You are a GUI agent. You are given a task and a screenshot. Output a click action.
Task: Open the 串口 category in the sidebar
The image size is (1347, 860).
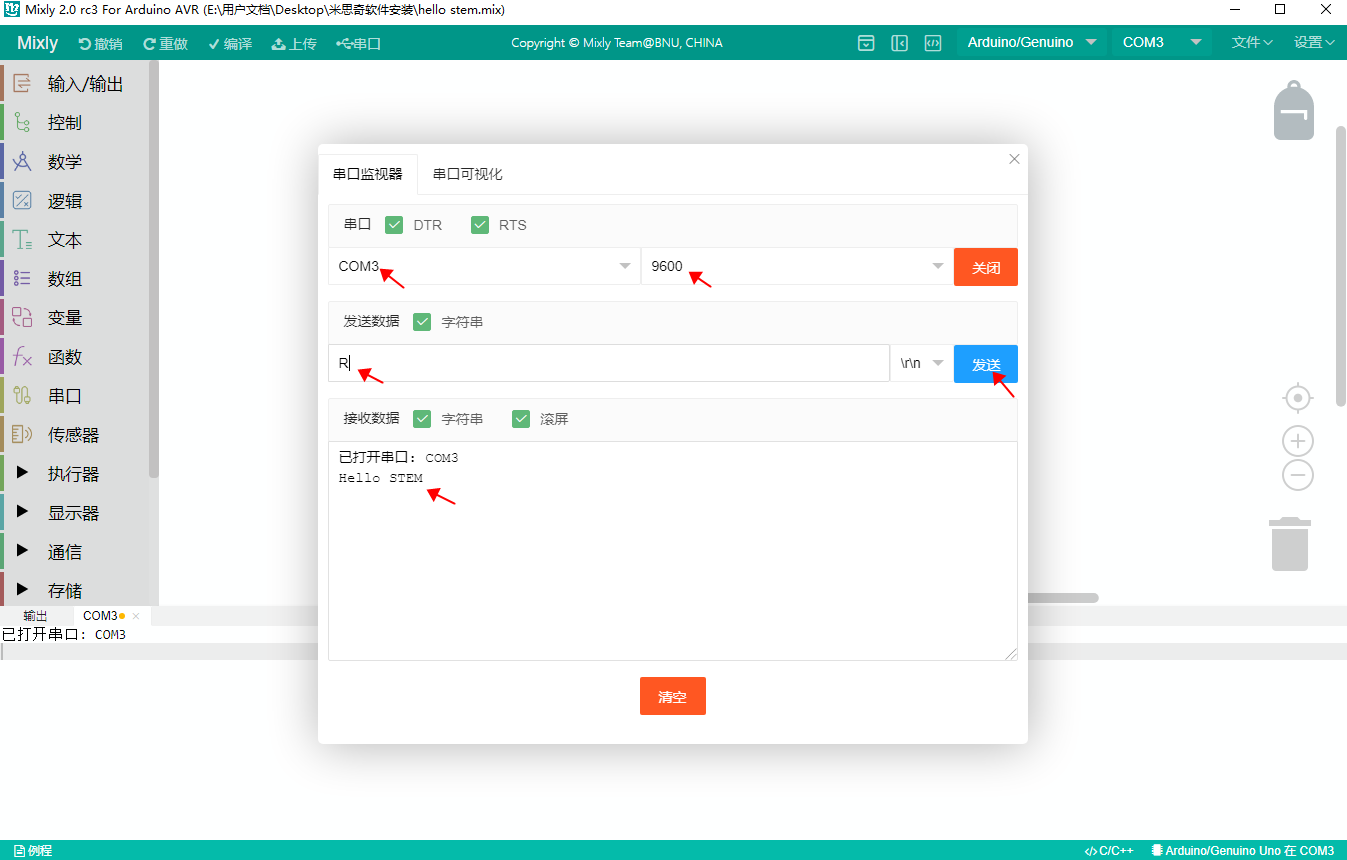click(65, 396)
